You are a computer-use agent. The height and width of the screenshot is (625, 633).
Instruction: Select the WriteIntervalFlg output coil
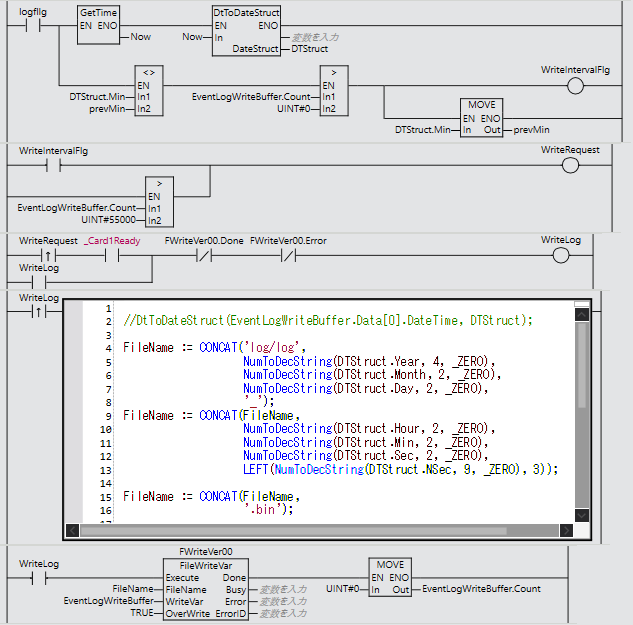point(574,85)
